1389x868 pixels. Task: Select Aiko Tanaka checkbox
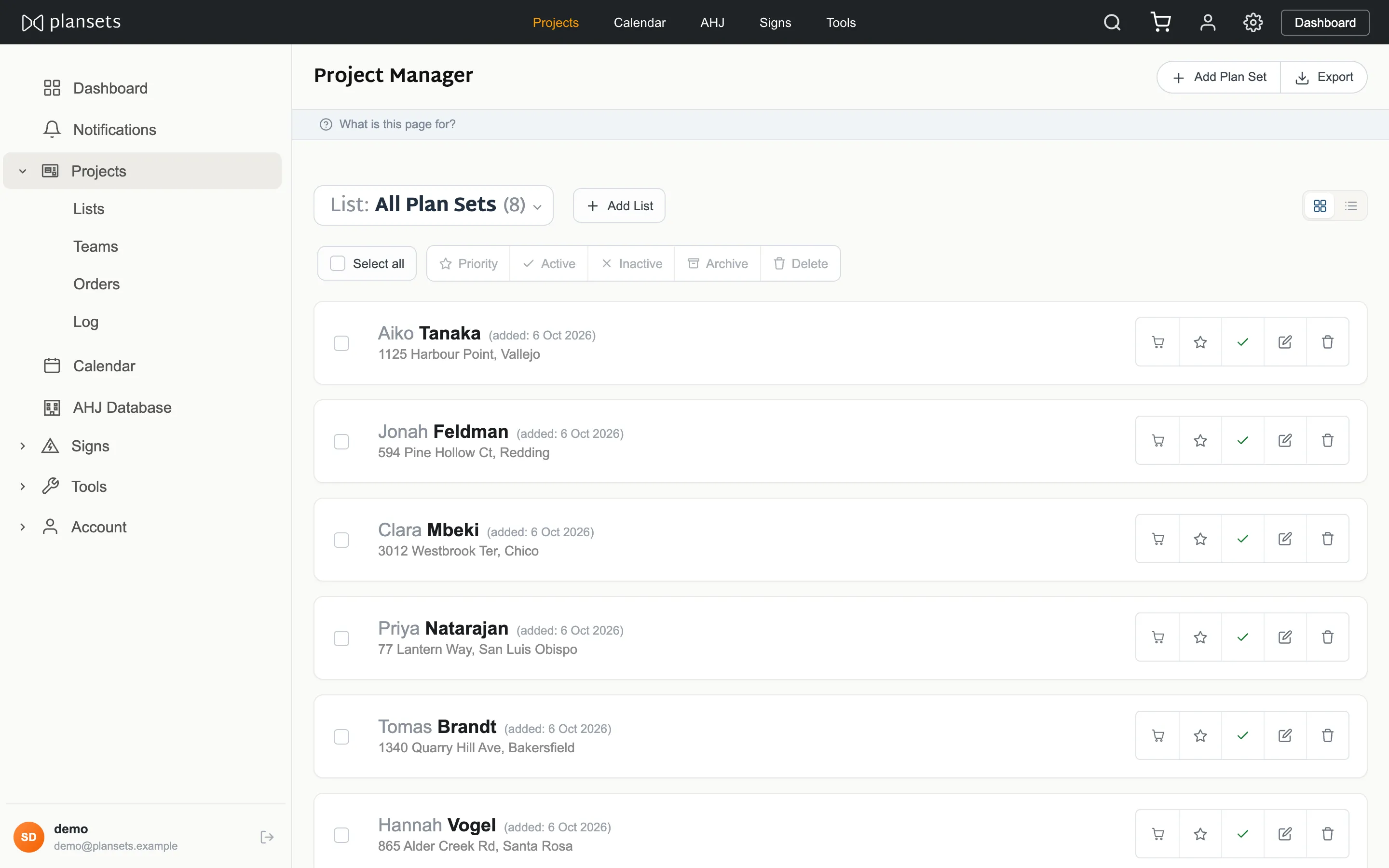(341, 343)
